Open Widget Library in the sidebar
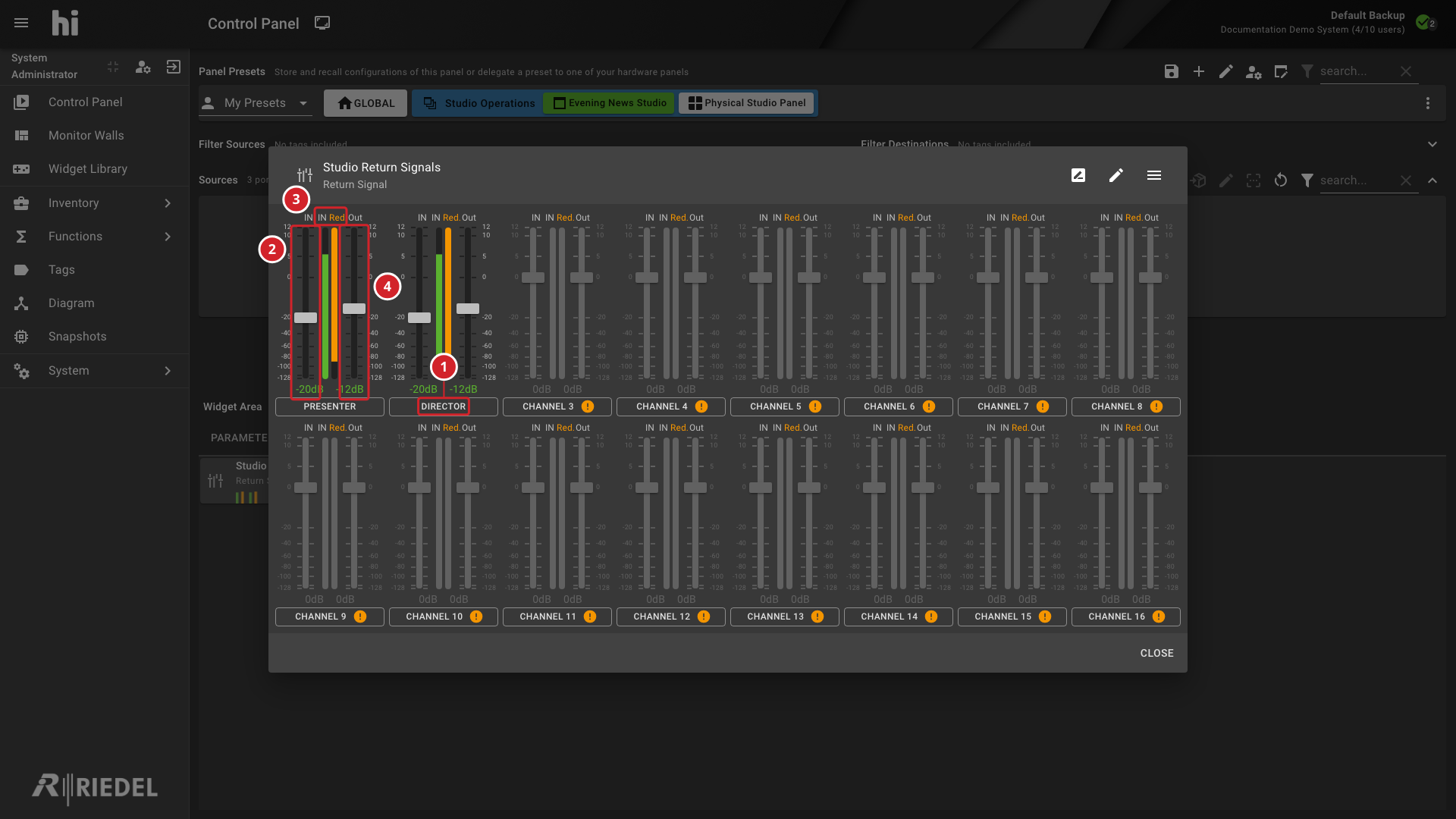Screen dimensions: 1456x819 pos(95,169)
